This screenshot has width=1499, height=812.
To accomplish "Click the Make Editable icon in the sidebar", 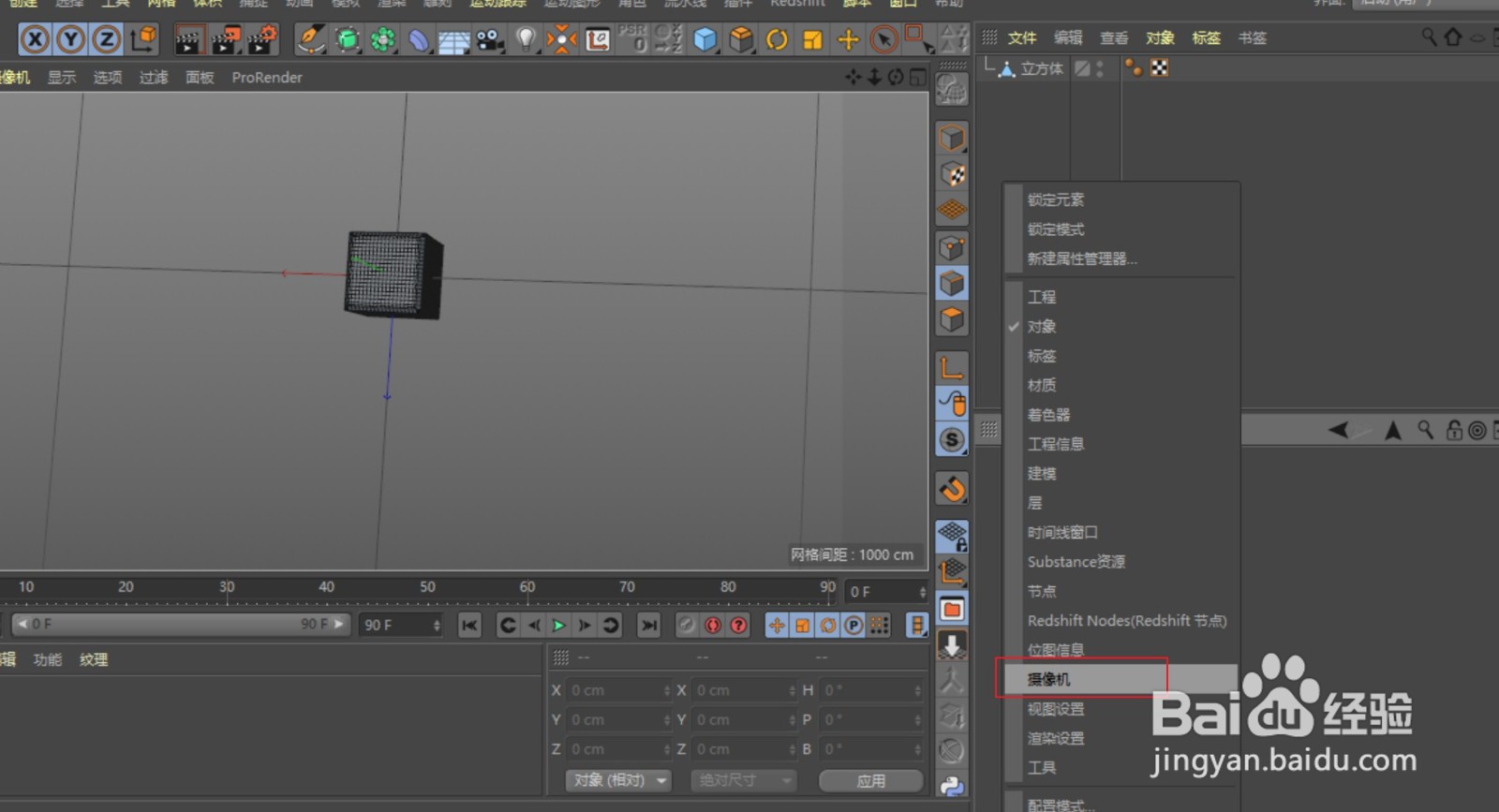I will (x=952, y=90).
